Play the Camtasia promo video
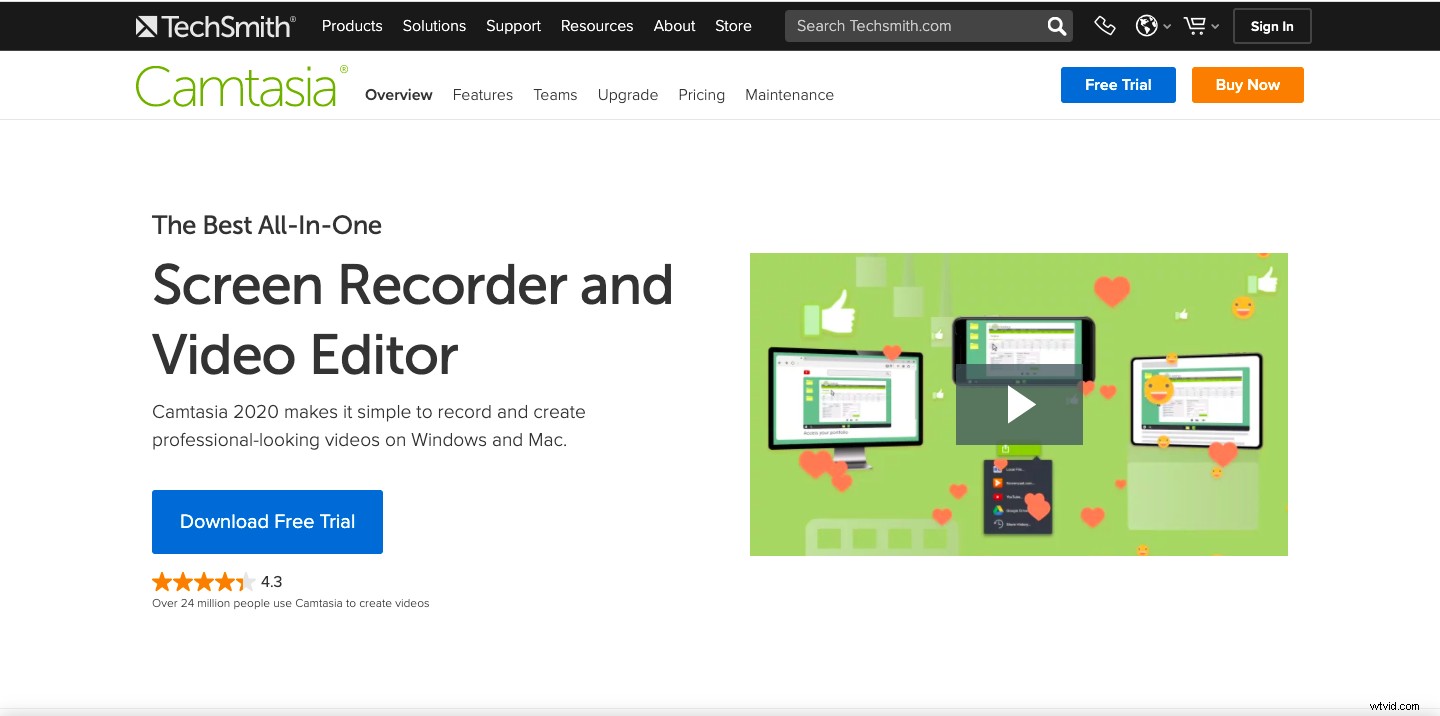This screenshot has height=716, width=1440. (x=1019, y=404)
